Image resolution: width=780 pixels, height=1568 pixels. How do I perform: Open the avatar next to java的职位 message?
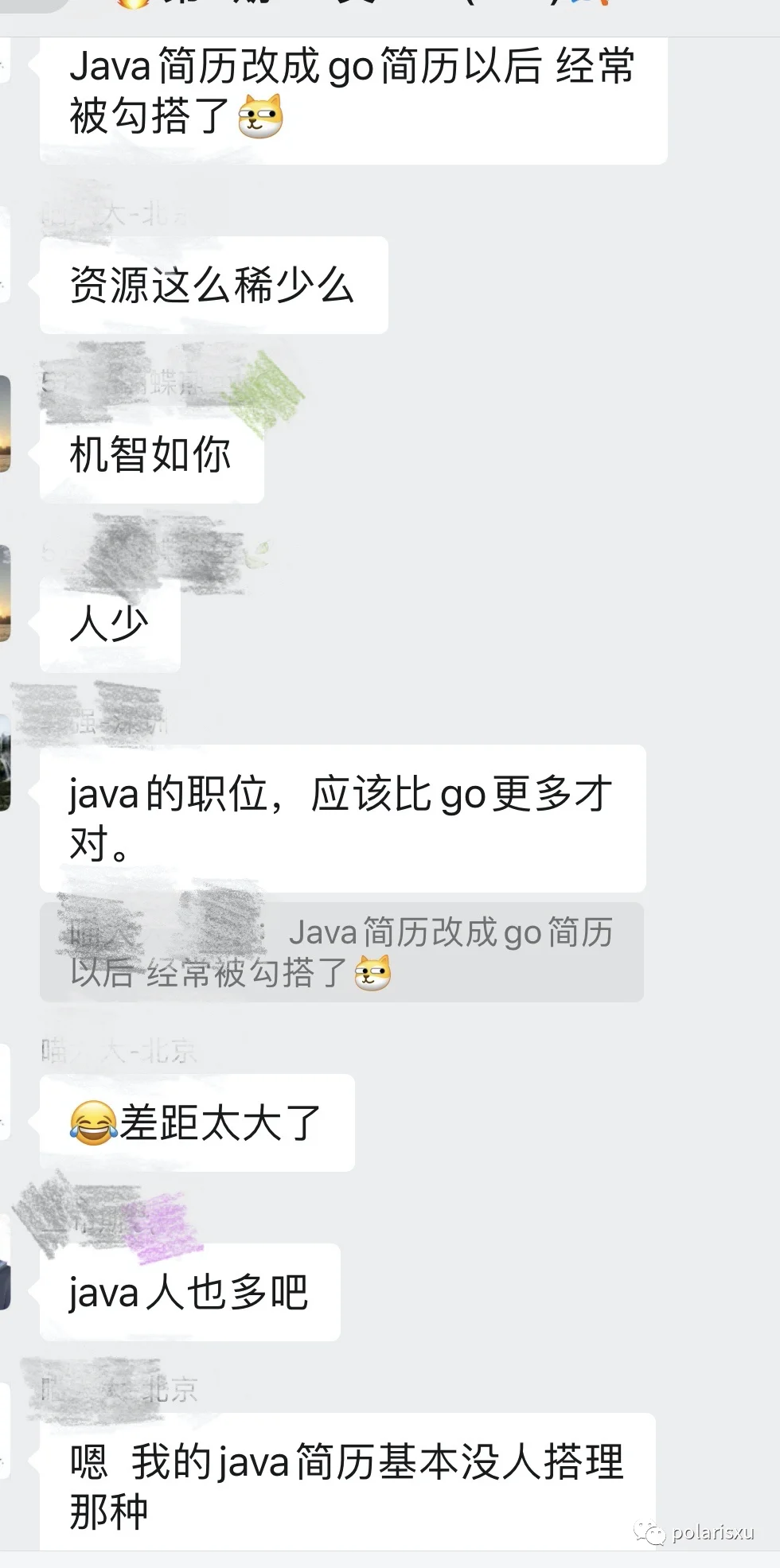[x=5, y=762]
